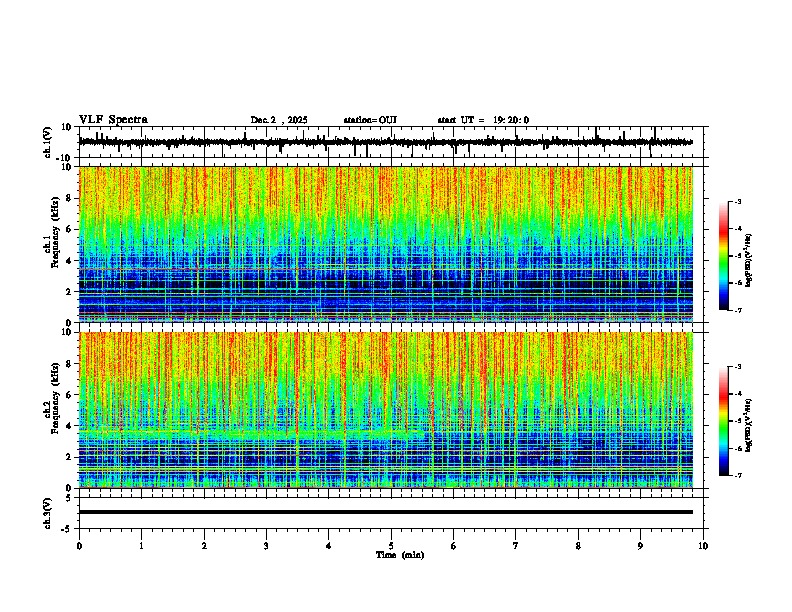
Task: Select the ch.1(V) waveform trace panel
Action: (393, 142)
